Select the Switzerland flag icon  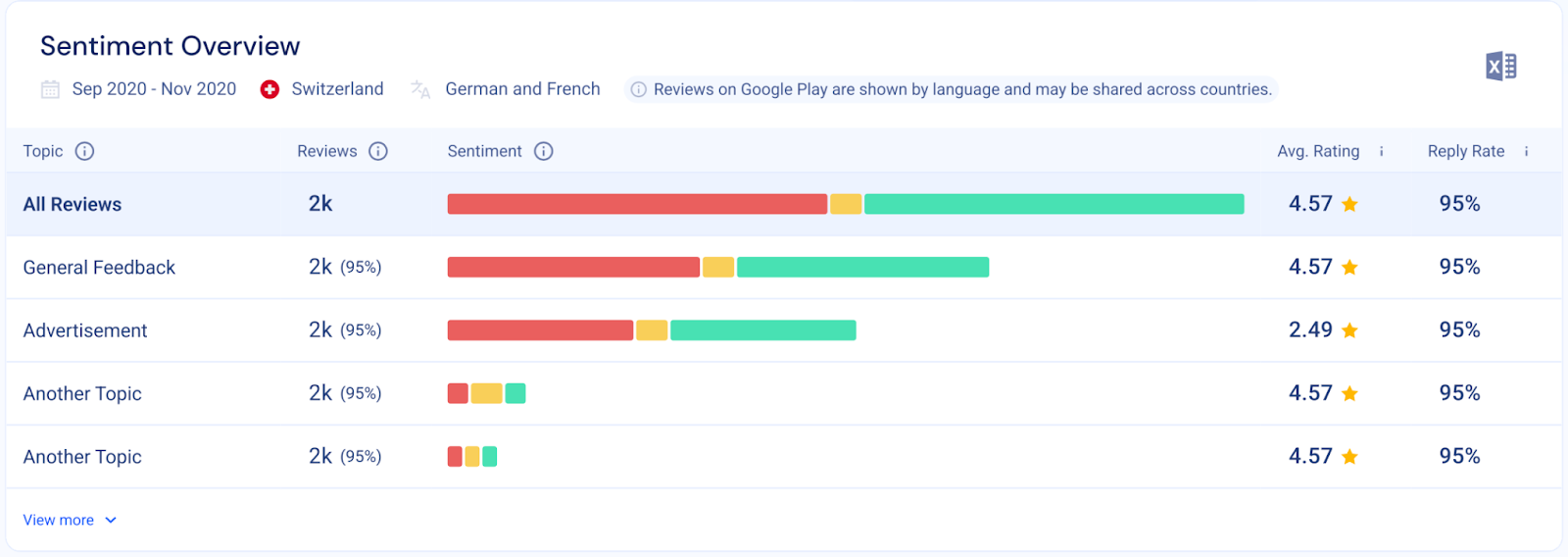point(269,89)
